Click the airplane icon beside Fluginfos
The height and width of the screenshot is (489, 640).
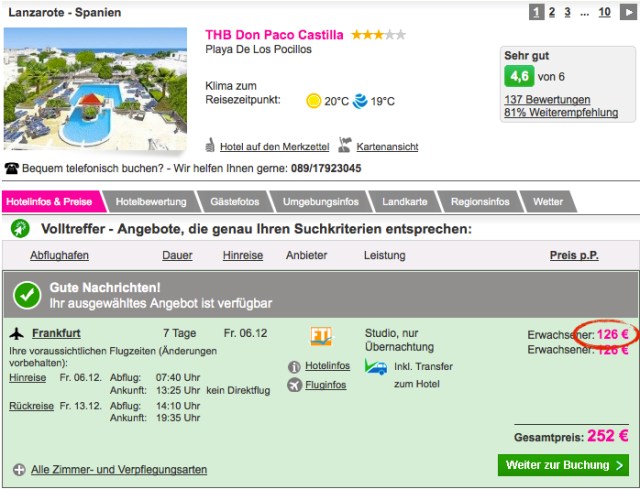pyautogui.click(x=294, y=385)
